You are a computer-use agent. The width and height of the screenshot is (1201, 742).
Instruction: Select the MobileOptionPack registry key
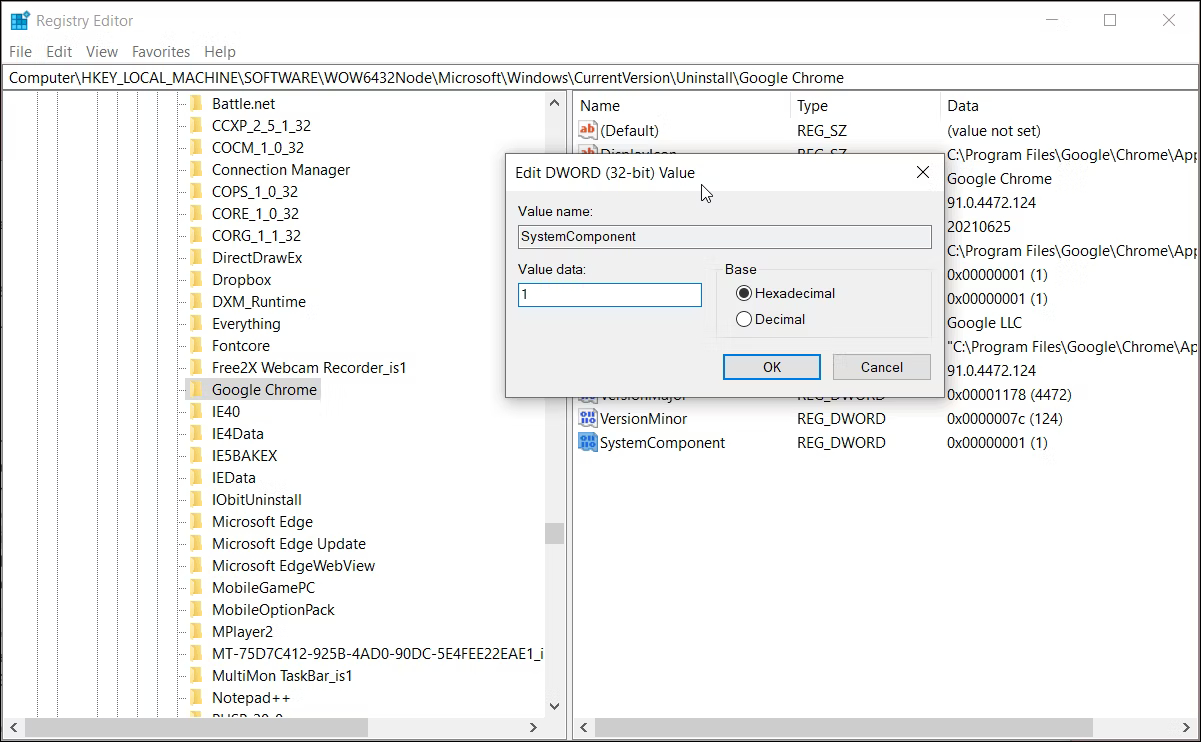pos(273,609)
